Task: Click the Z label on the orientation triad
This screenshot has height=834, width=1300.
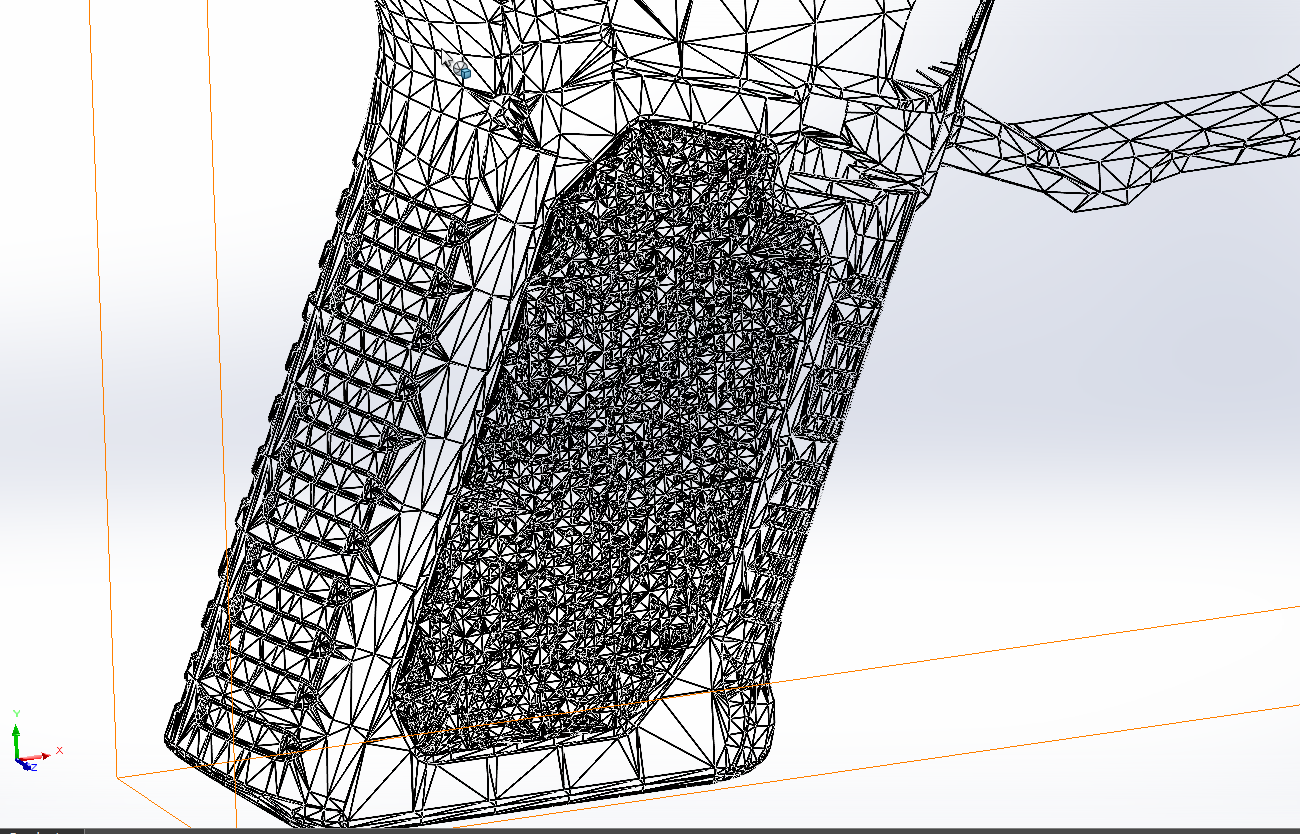Action: point(34,767)
